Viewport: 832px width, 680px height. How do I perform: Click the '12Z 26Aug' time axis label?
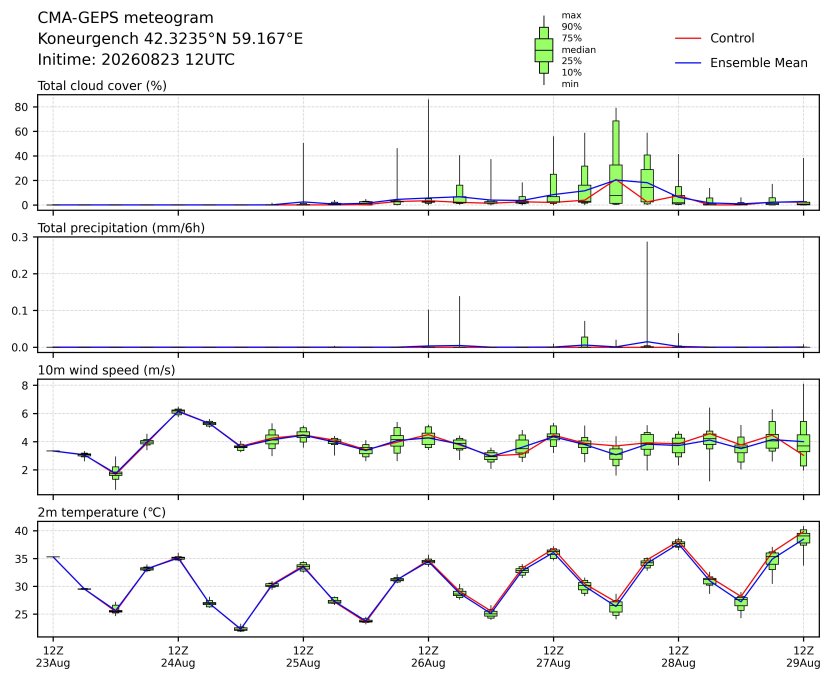click(428, 657)
